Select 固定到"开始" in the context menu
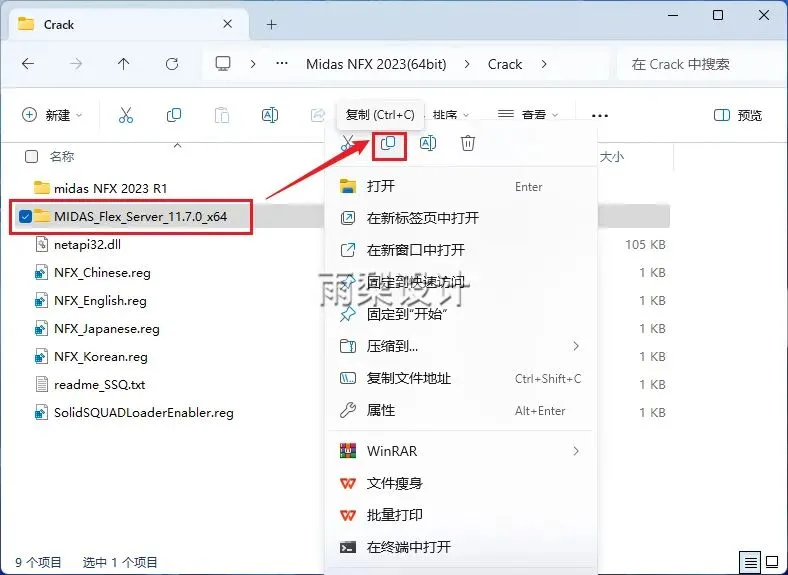 click(x=461, y=314)
